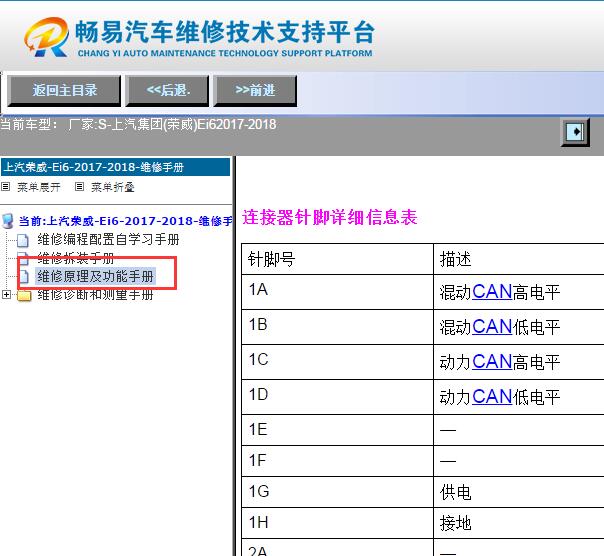Click CAN link in row 1B
Image resolution: width=604 pixels, height=556 pixels.
pos(492,327)
